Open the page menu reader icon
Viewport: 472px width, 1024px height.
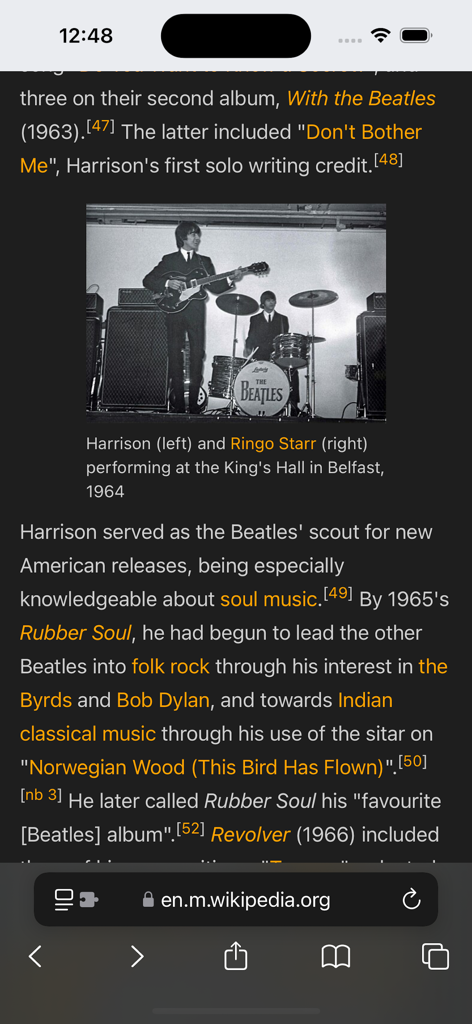[x=64, y=900]
